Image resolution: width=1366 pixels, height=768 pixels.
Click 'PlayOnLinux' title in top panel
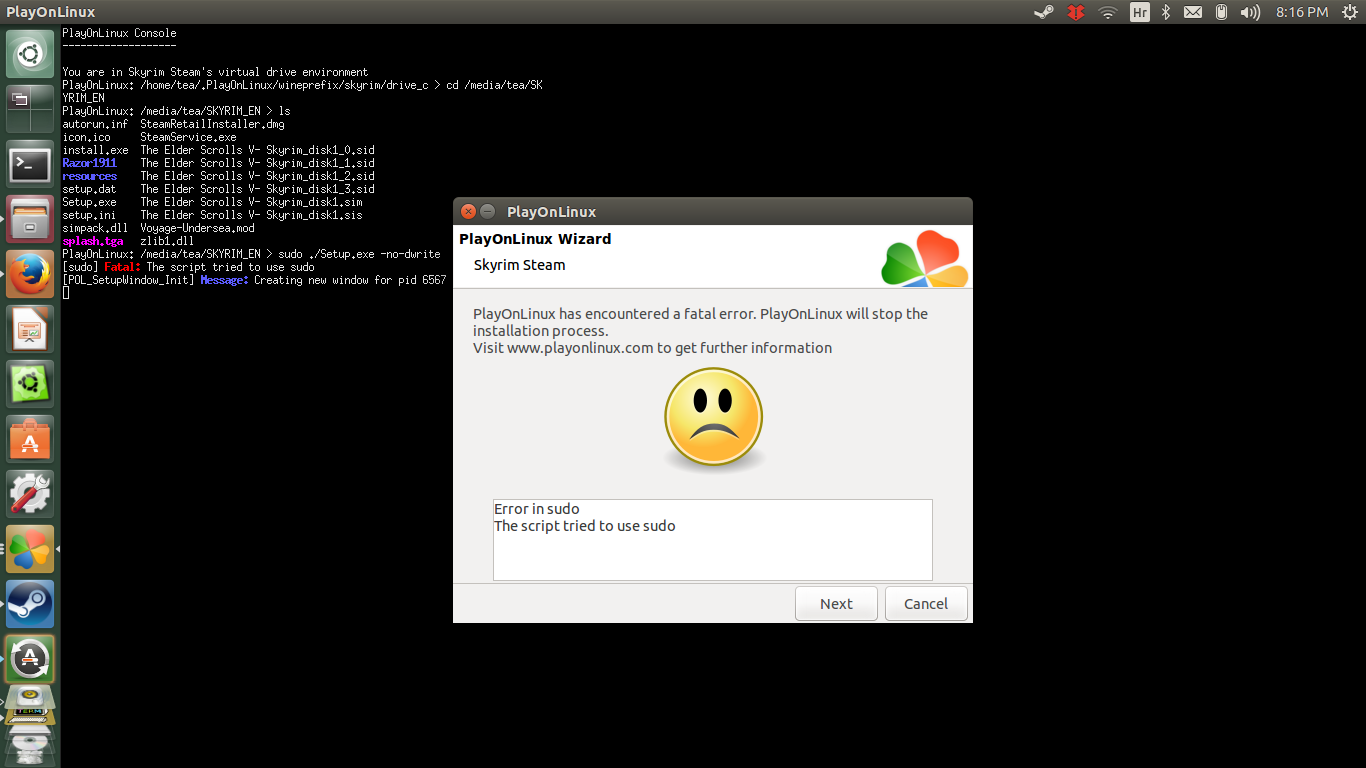(51, 12)
